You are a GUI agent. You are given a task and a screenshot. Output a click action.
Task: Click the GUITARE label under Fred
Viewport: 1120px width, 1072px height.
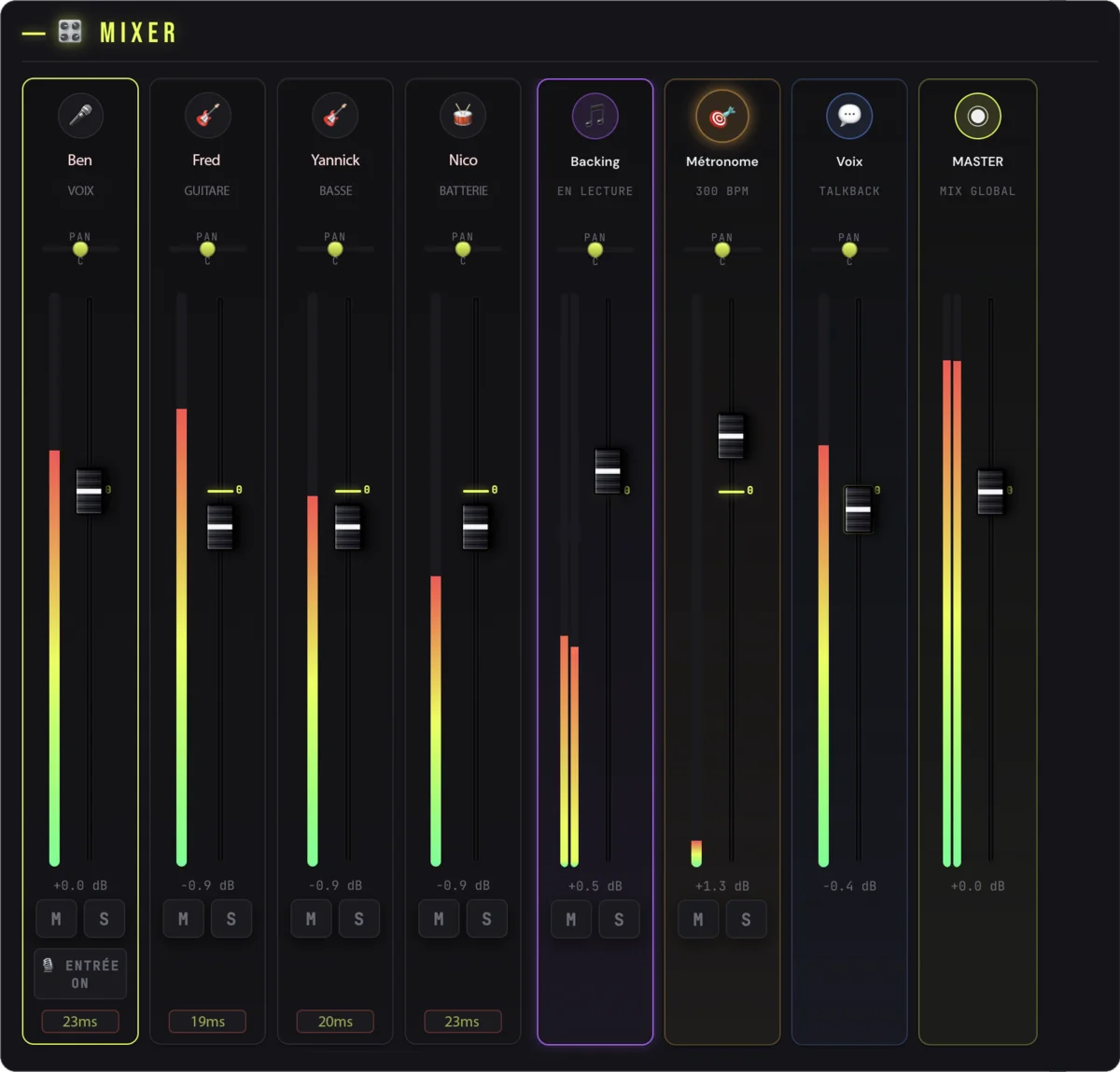pyautogui.click(x=207, y=190)
